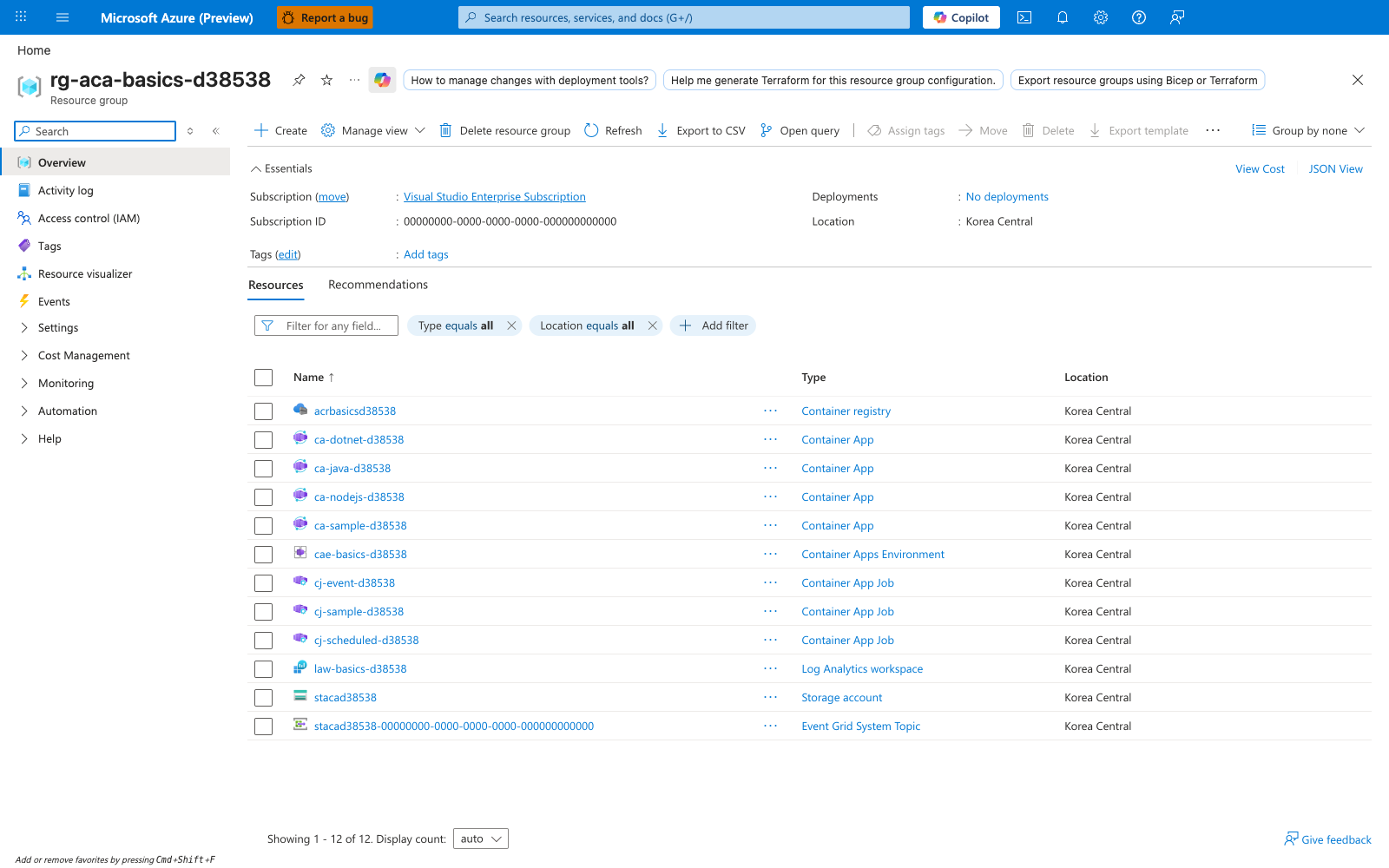Viewport: 1389px width, 868px height.
Task: Select the law-basics-d38538 checkbox
Action: pyautogui.click(x=264, y=669)
